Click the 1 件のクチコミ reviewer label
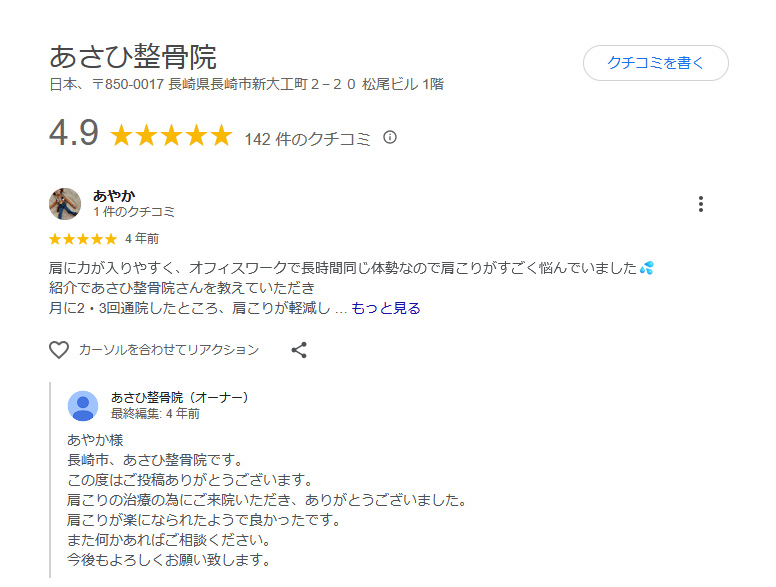The image size is (776, 587). point(134,212)
